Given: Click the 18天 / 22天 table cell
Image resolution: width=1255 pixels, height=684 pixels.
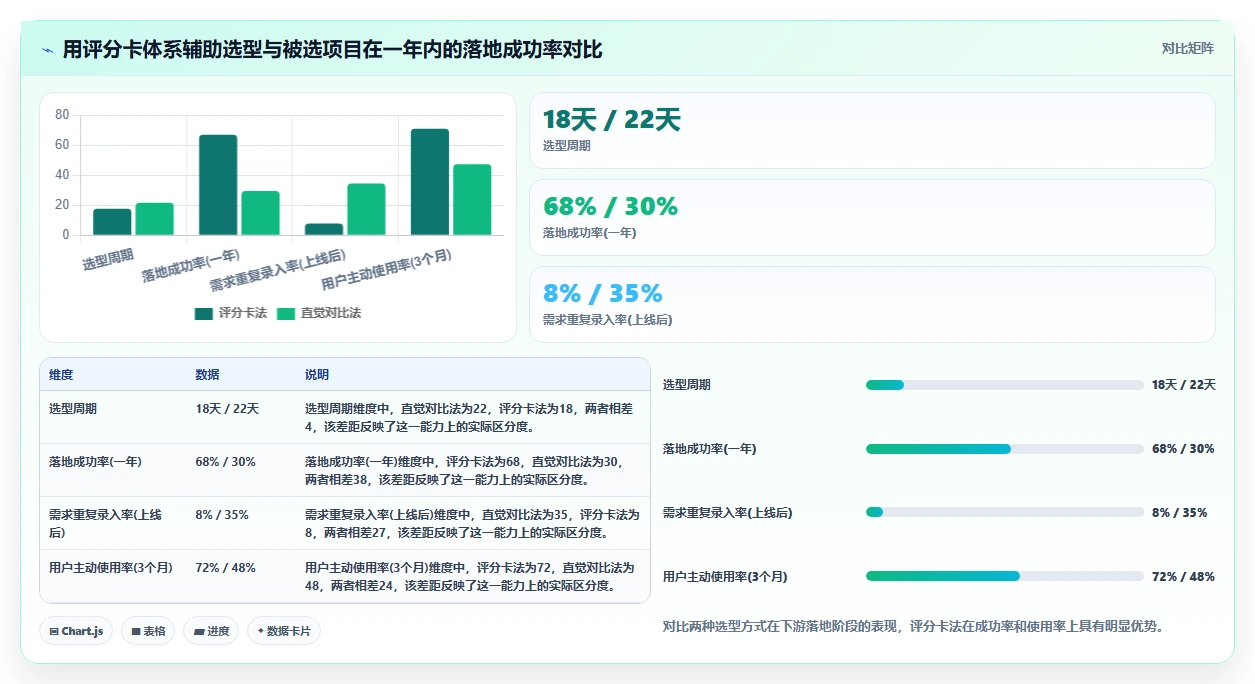Looking at the screenshot, I should pos(227,409).
